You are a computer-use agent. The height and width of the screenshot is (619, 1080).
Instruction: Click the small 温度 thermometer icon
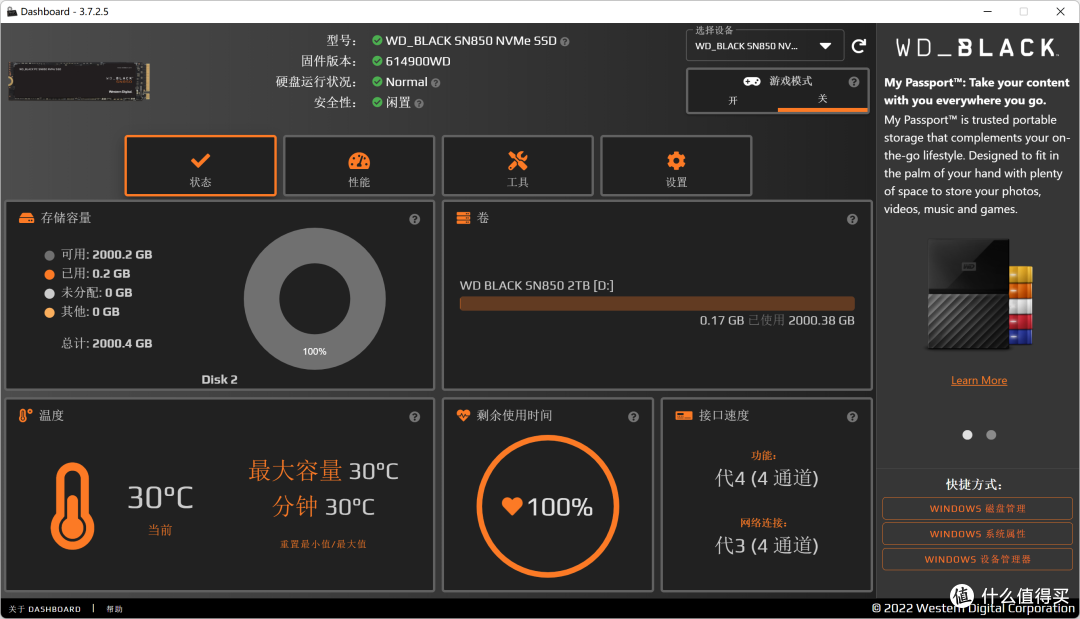click(25, 415)
